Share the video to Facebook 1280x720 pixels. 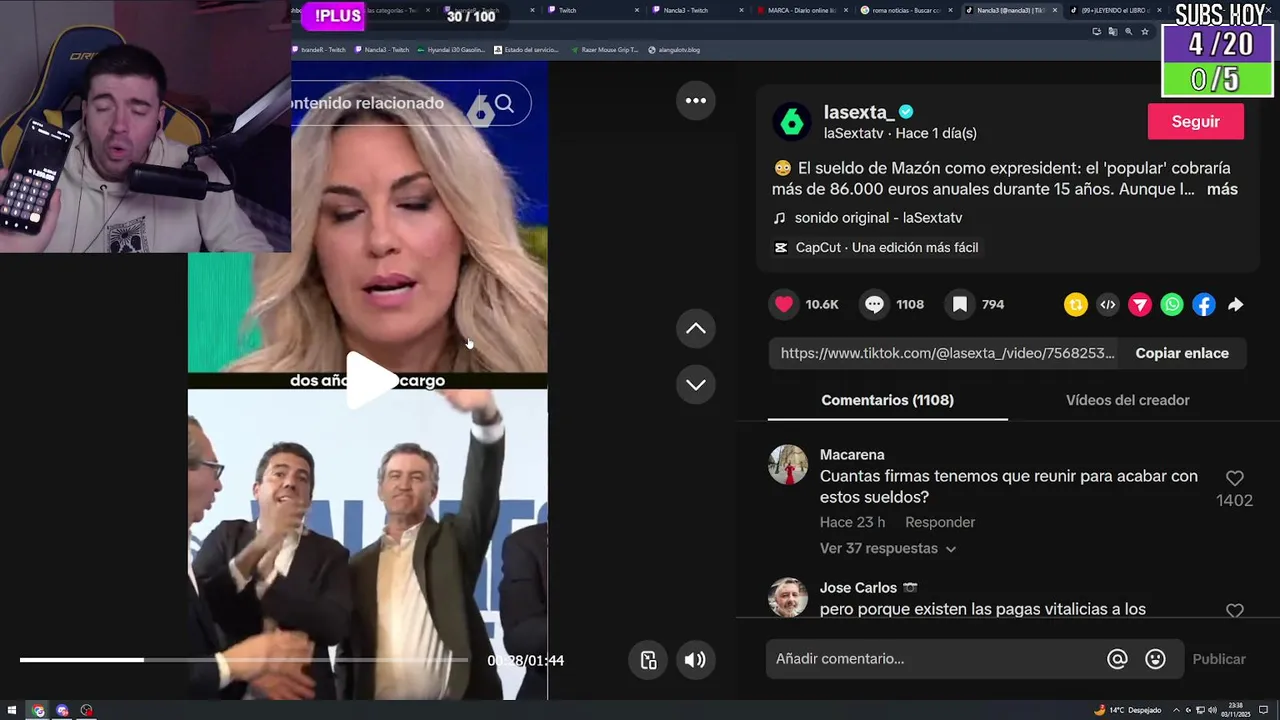(1204, 305)
